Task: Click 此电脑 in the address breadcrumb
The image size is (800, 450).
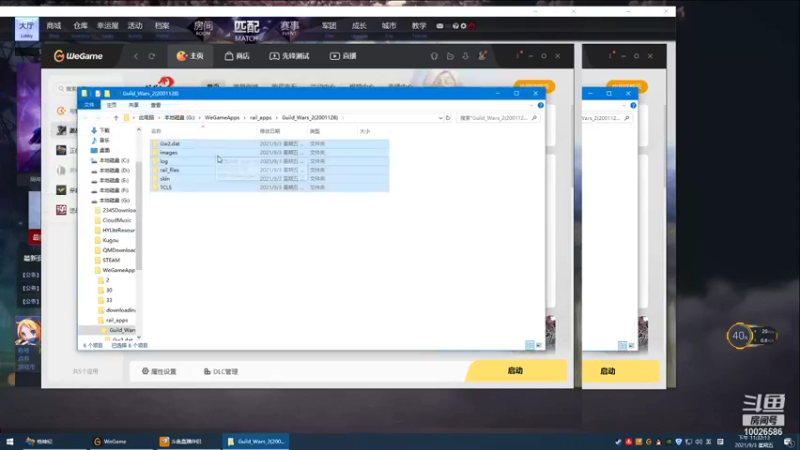Action: point(146,118)
